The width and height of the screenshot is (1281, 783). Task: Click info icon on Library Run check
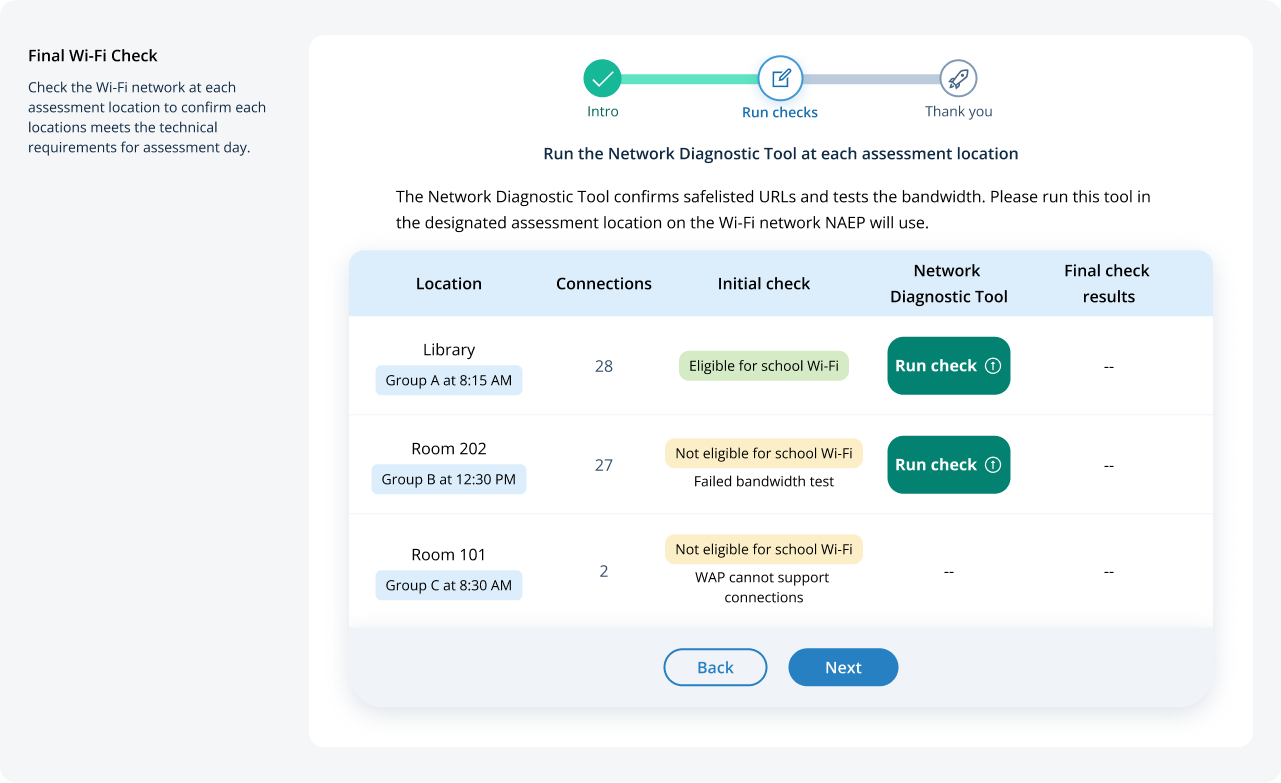pyautogui.click(x=993, y=366)
